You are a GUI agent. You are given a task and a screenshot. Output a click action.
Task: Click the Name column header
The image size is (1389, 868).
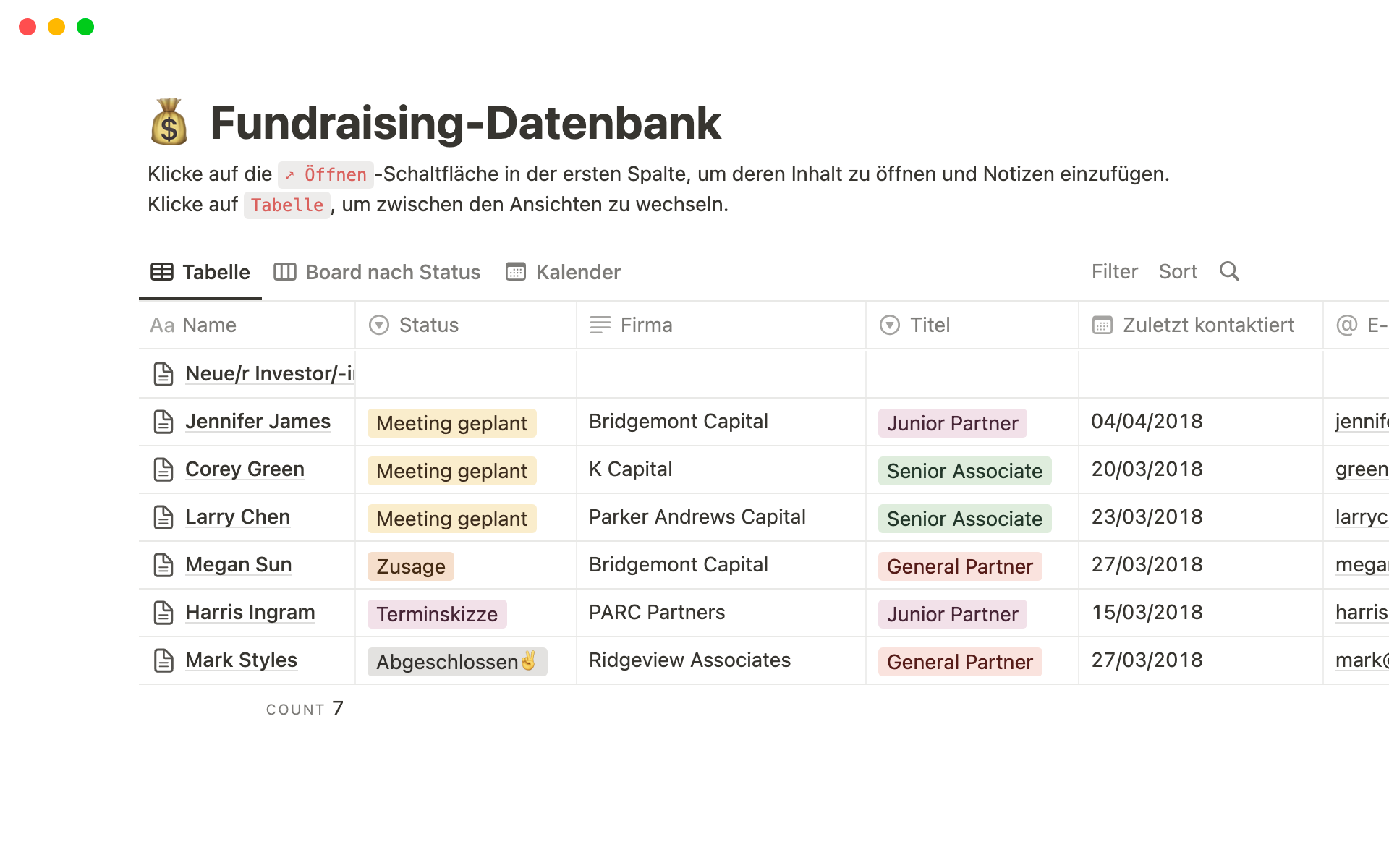coord(209,325)
